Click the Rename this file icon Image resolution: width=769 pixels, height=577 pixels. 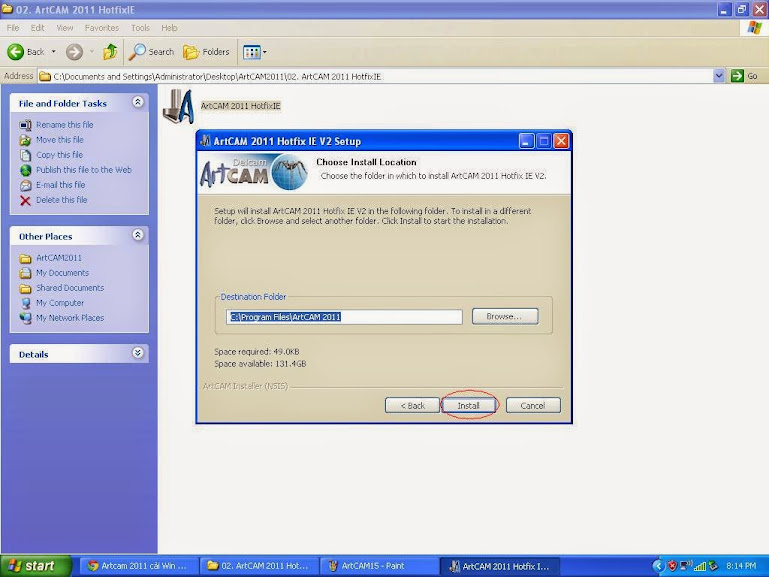point(25,125)
